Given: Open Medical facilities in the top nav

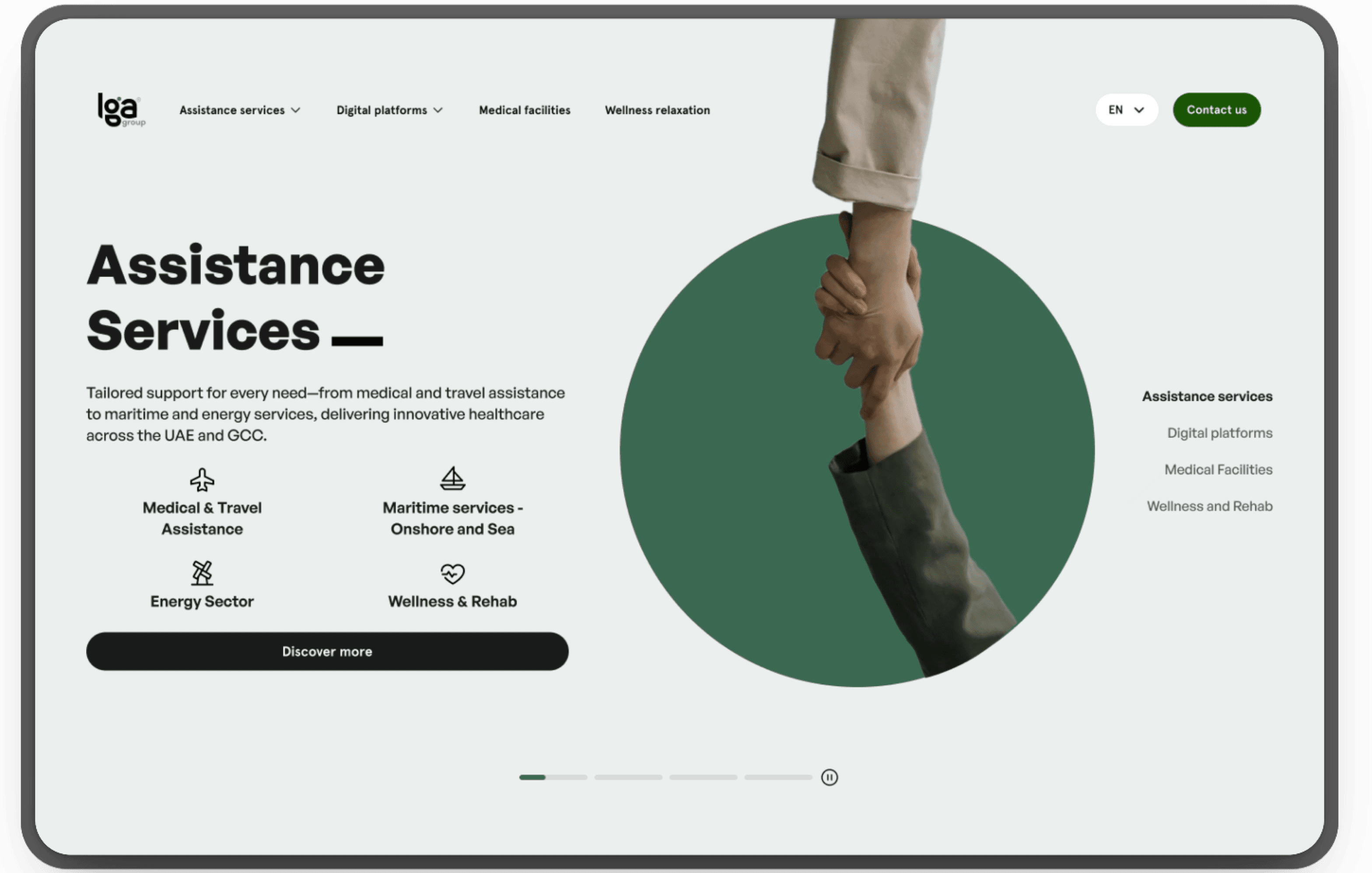Looking at the screenshot, I should click(x=524, y=110).
